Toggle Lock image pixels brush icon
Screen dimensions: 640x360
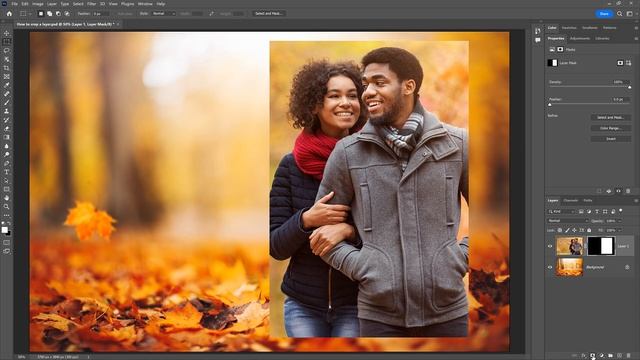567,230
